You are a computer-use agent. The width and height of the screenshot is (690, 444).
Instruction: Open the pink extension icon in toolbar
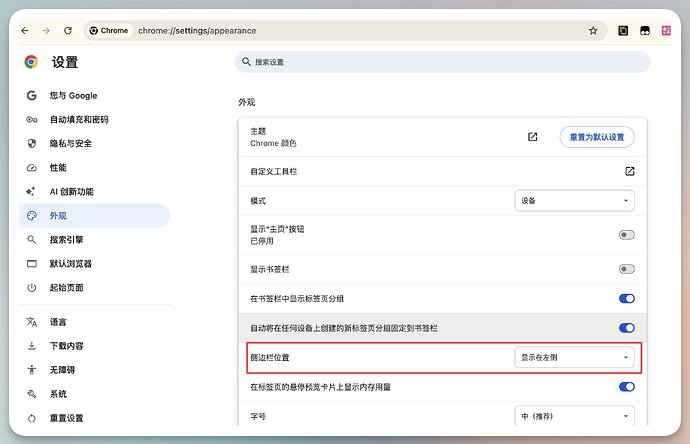666,30
